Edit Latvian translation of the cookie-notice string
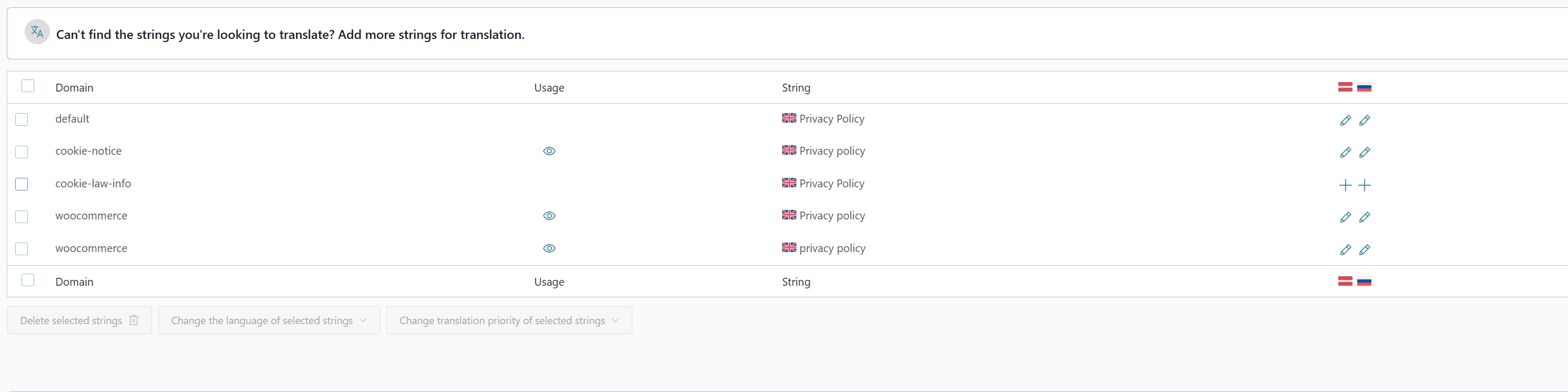Viewport: 1568px width, 392px height. pyautogui.click(x=1345, y=153)
